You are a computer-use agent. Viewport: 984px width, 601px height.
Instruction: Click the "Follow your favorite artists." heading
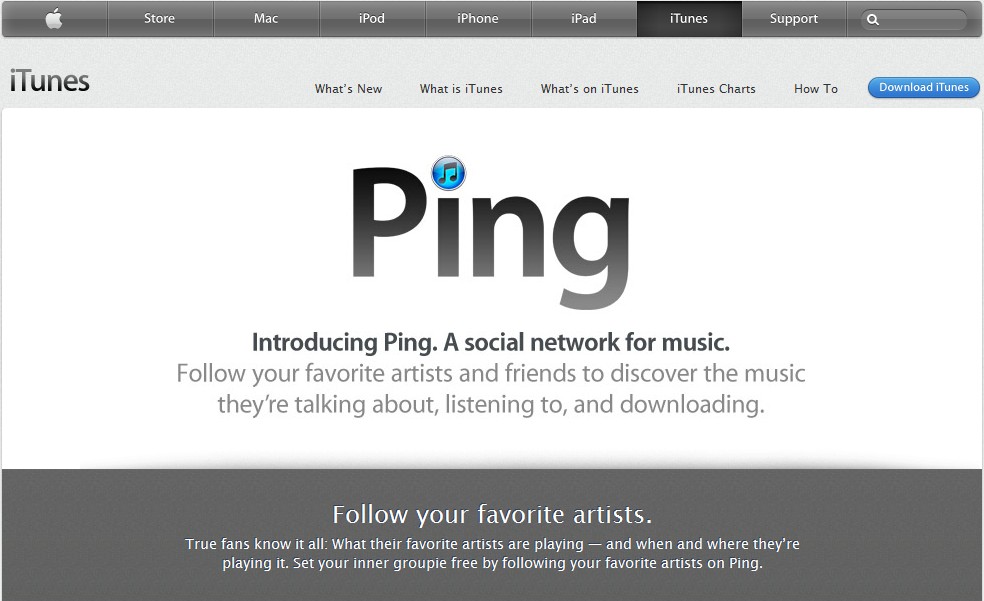(x=492, y=515)
